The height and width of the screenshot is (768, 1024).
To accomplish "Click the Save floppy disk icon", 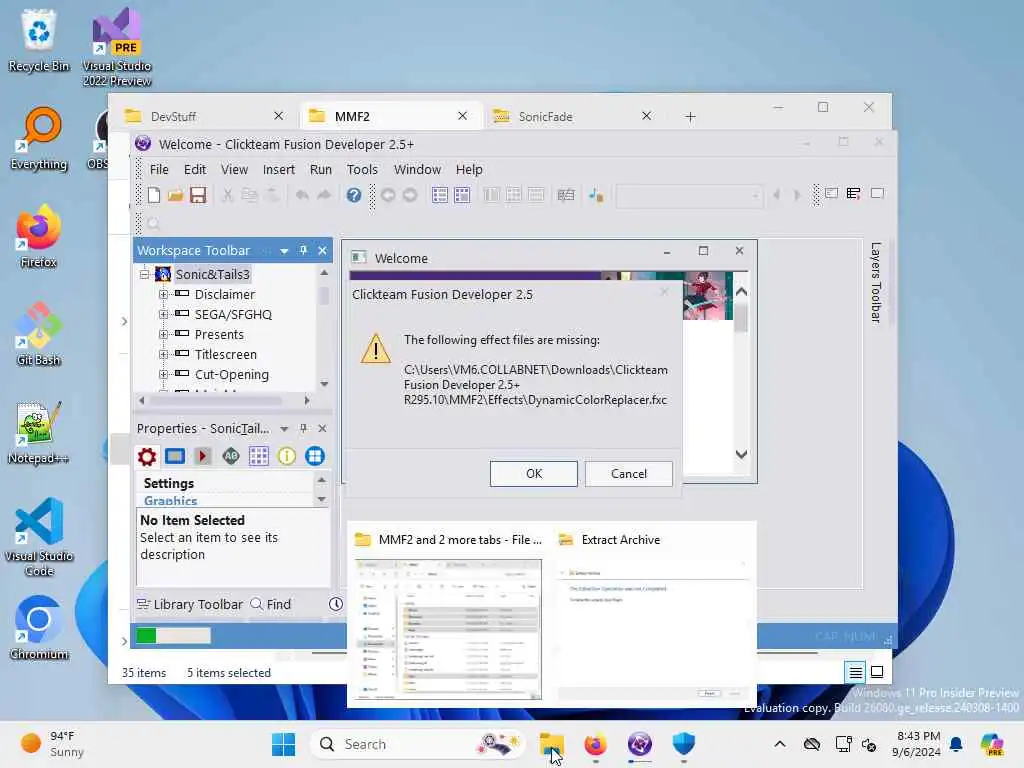I will click(x=198, y=195).
